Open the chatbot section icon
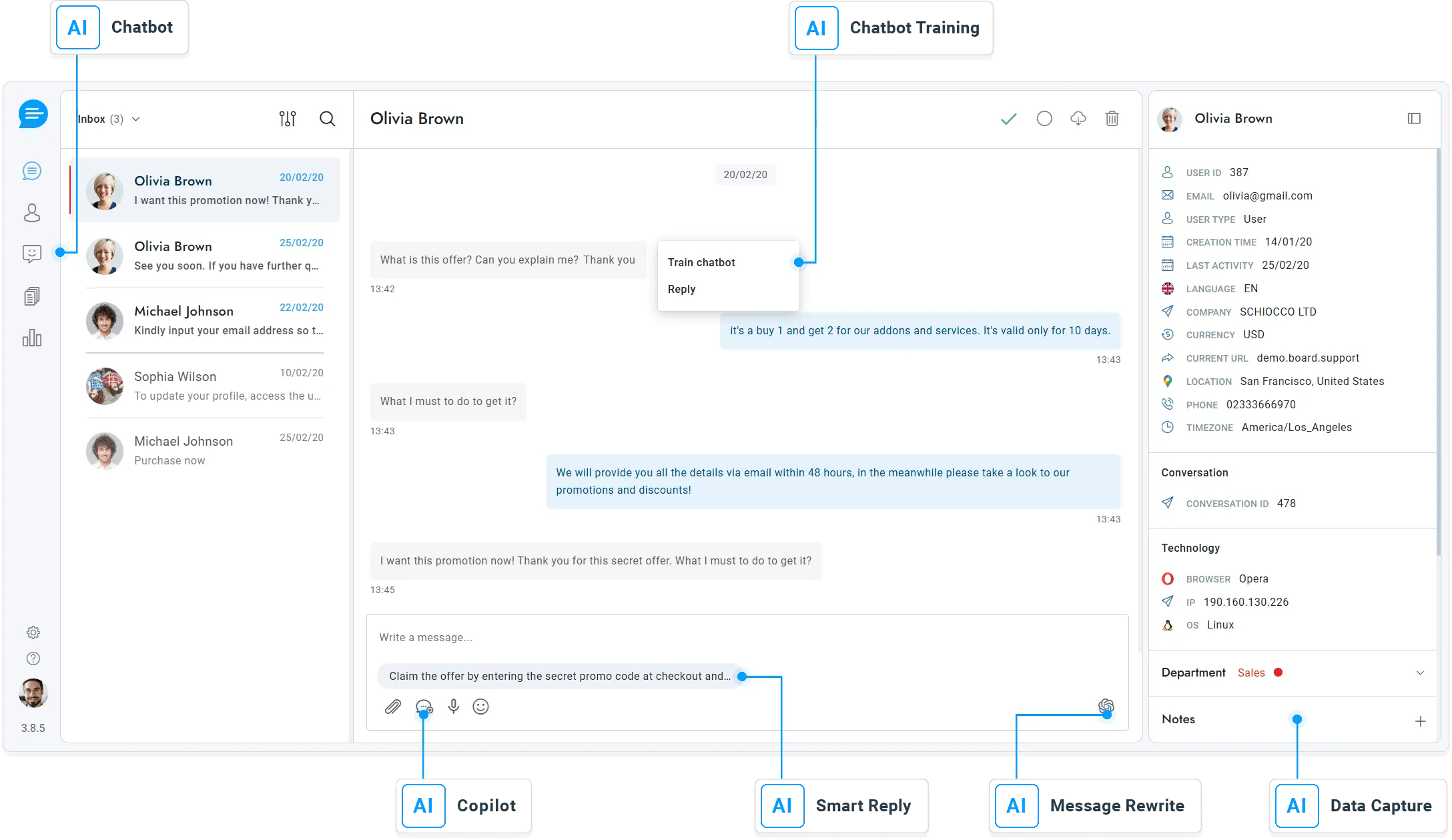1452x840 pixels. (x=32, y=254)
